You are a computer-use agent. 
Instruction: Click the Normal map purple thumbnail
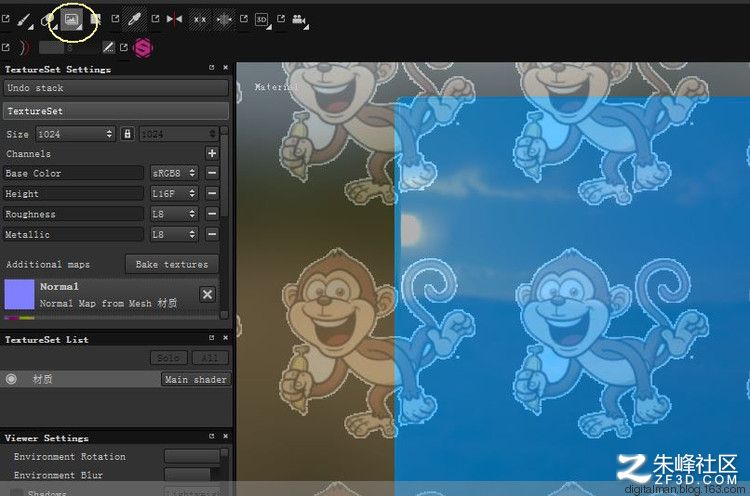[20, 295]
